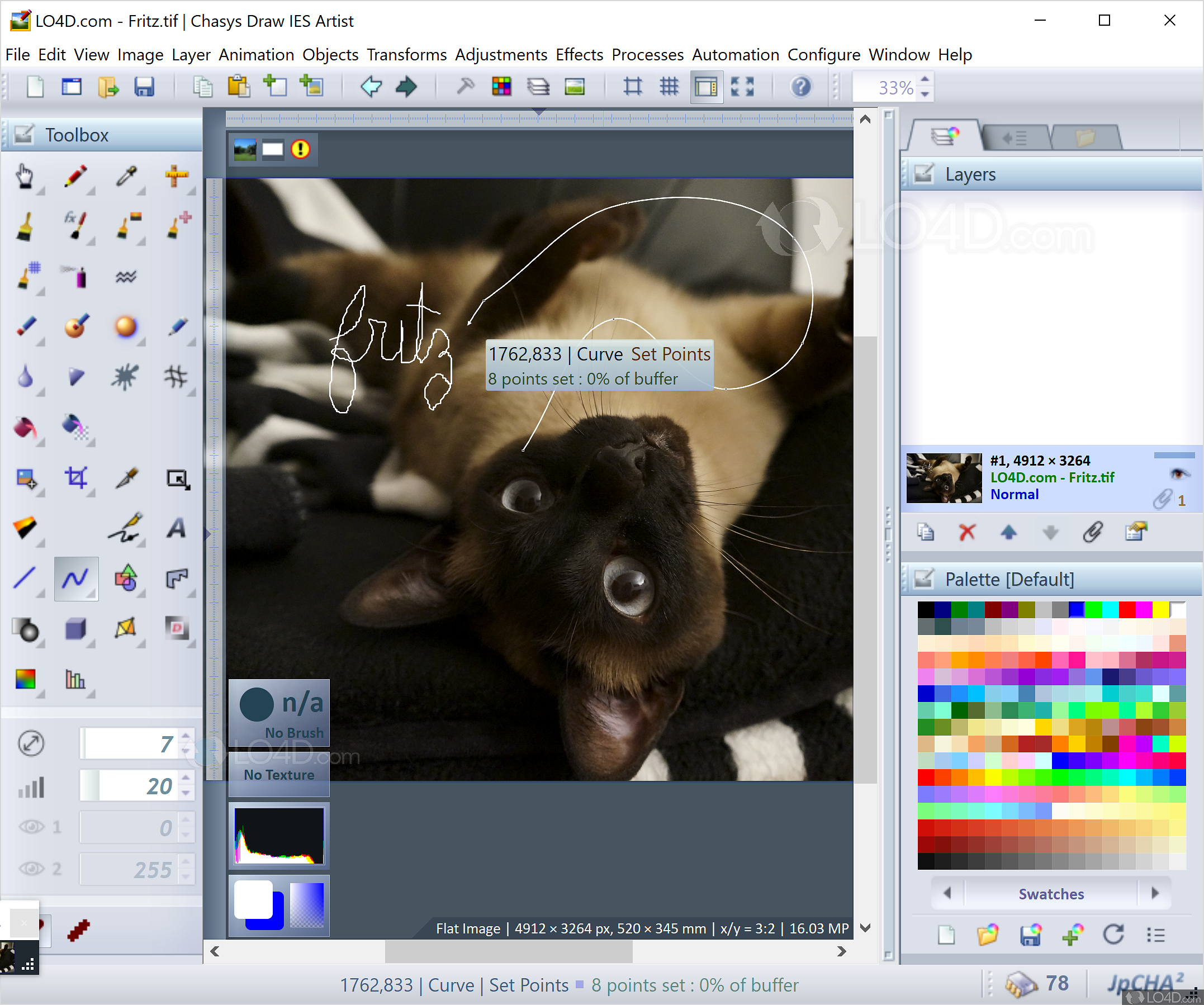Open the Adjustments menu
The height and width of the screenshot is (1005, 1204).
501,54
